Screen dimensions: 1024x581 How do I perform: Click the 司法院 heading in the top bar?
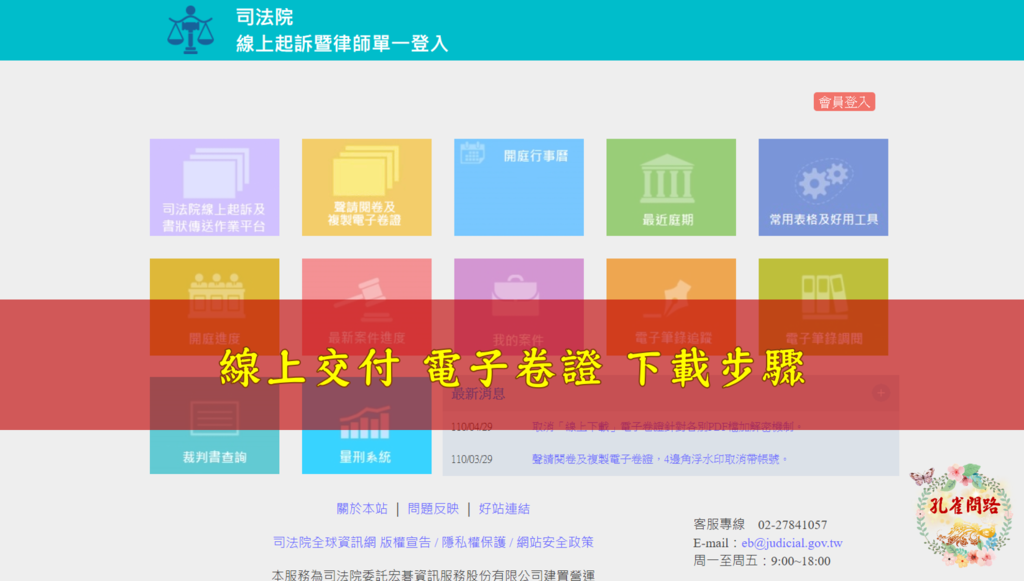264,17
